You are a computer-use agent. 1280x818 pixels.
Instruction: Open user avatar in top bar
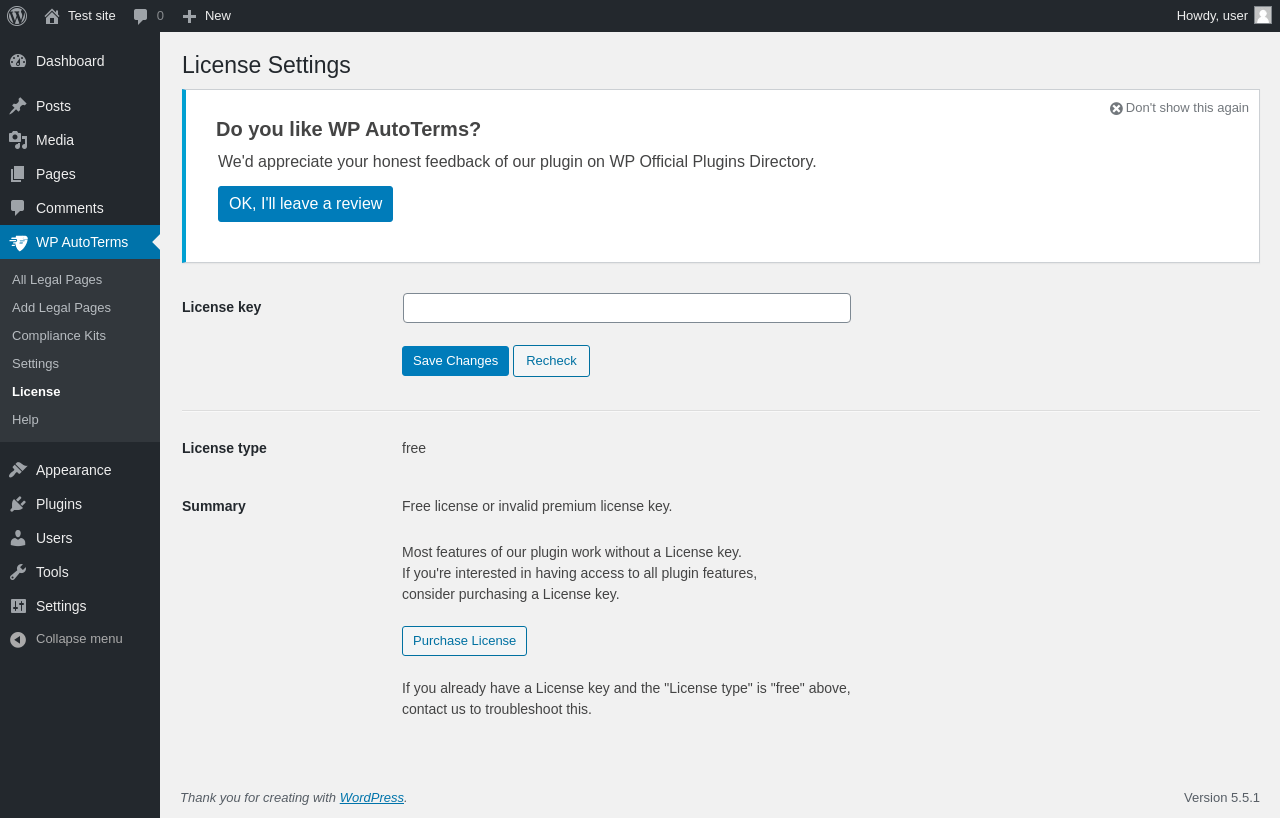click(x=1263, y=15)
